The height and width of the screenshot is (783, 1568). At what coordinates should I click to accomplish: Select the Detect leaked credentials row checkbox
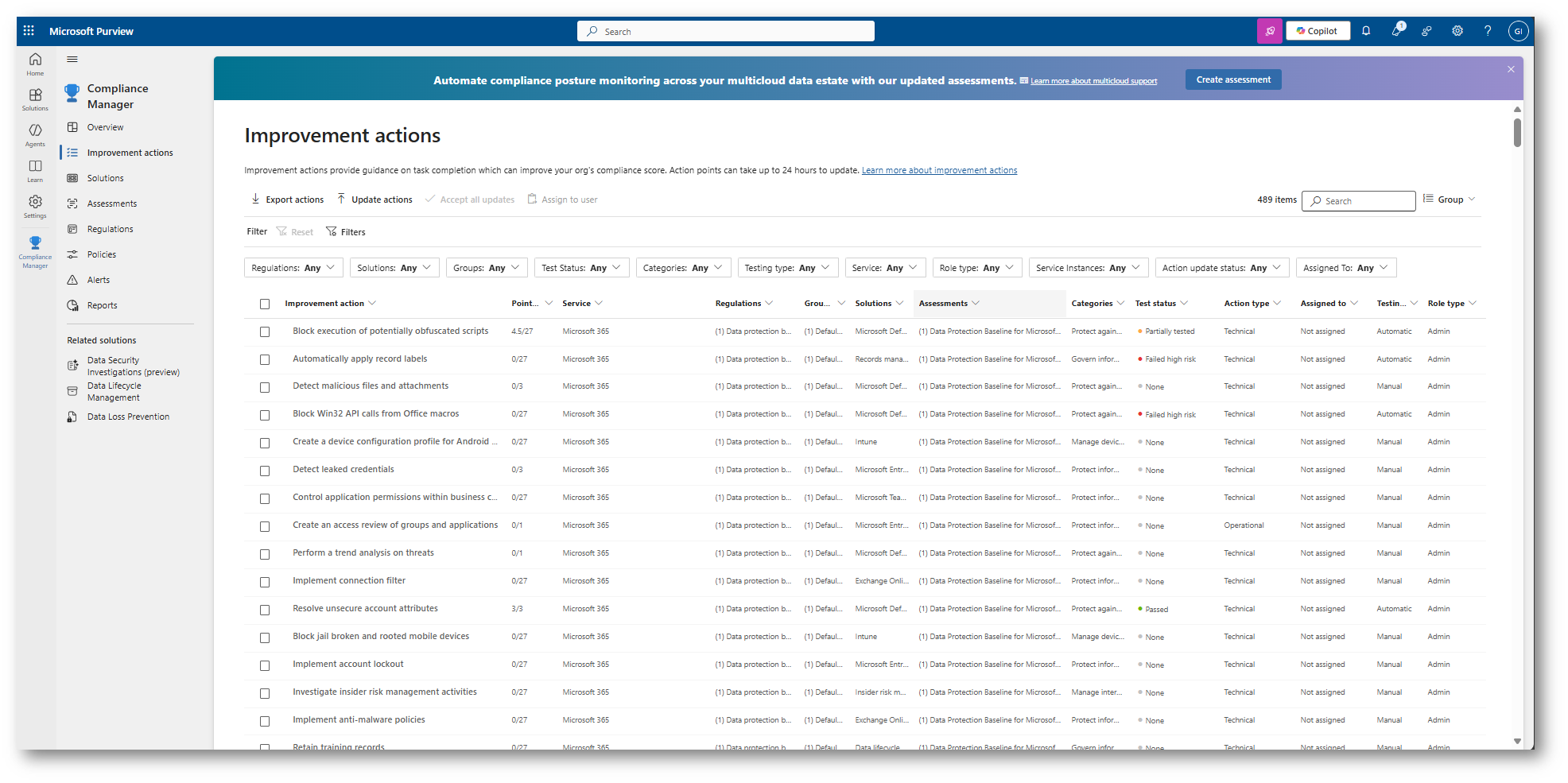pos(265,471)
